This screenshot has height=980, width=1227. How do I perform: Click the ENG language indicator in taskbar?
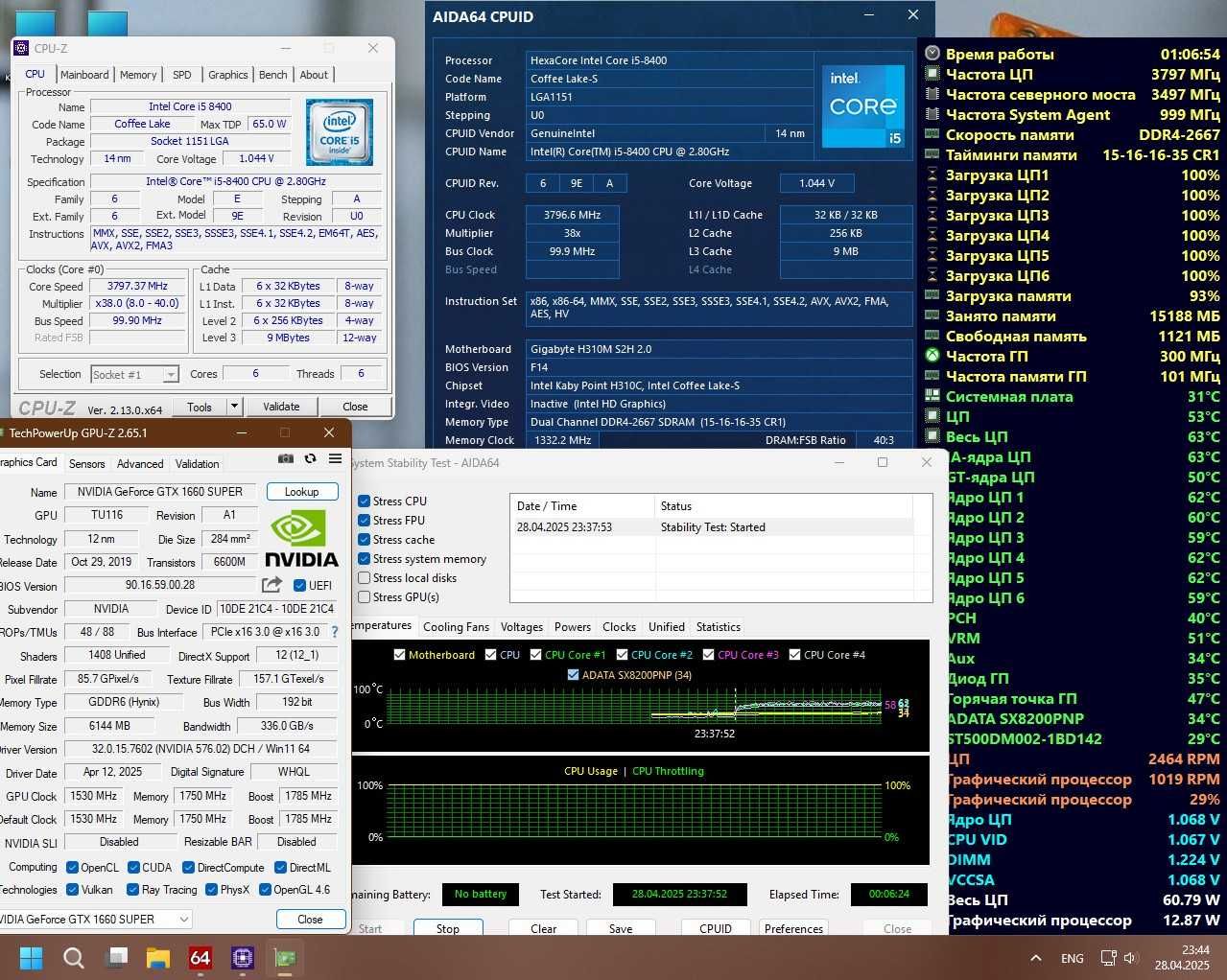(x=1073, y=958)
